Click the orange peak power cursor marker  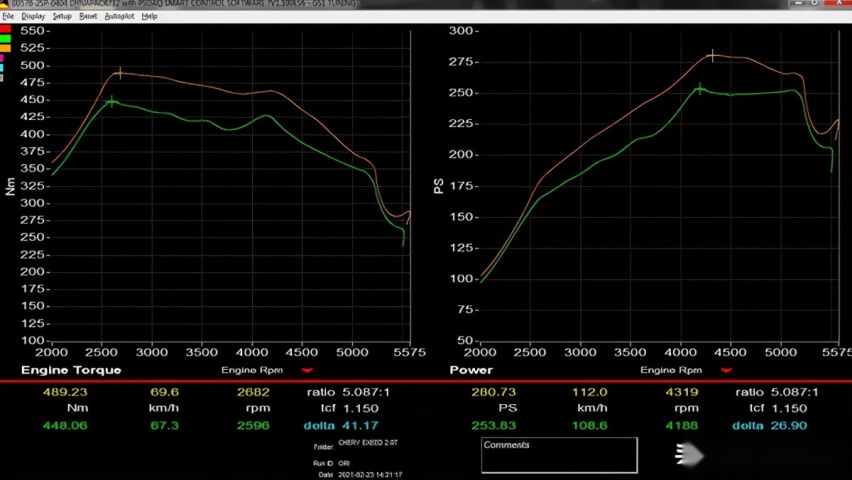[x=712, y=55]
